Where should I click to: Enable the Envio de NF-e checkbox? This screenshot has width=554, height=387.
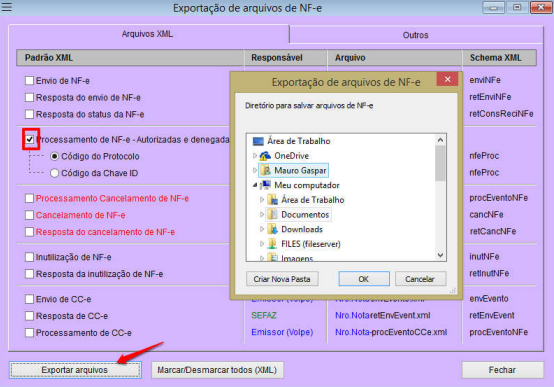(30, 81)
